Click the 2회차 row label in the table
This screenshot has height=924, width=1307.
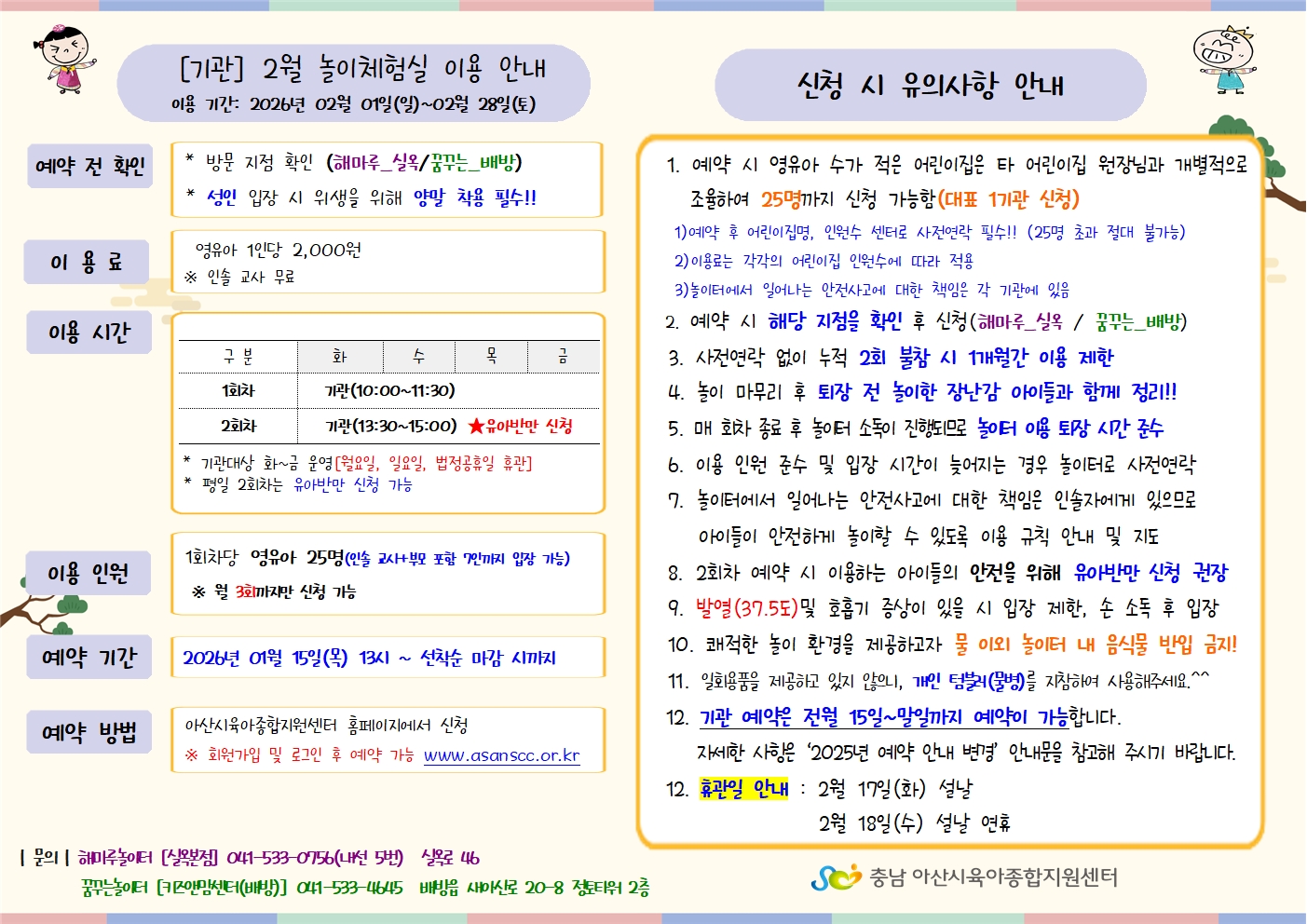coord(238,426)
